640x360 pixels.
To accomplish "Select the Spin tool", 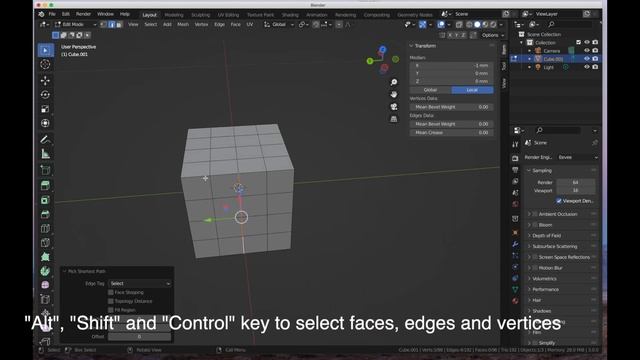I will point(45,271).
